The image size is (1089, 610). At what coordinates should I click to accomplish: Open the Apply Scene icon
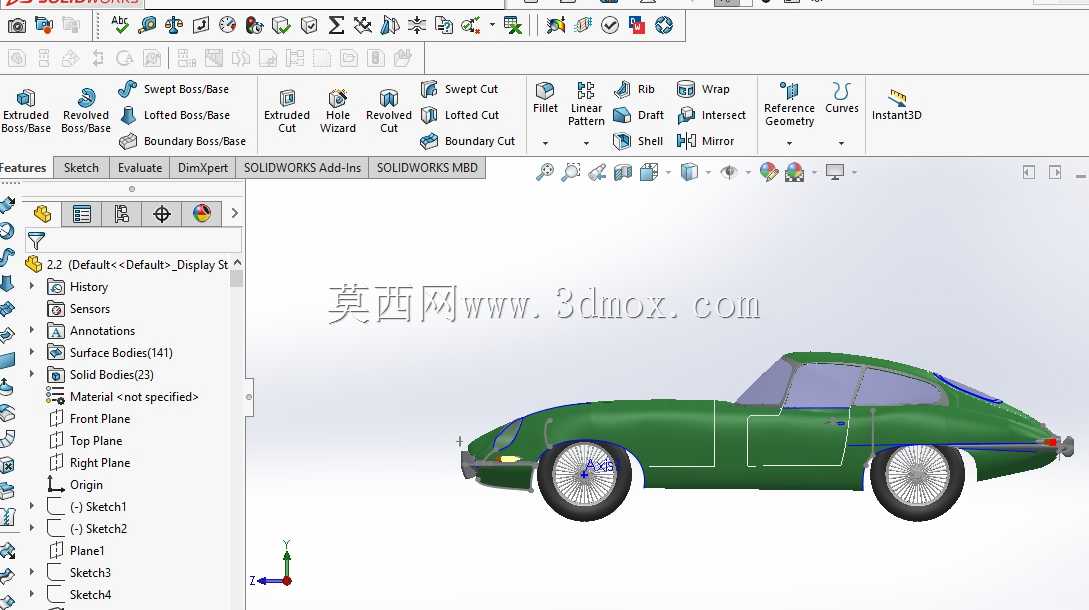click(x=795, y=172)
